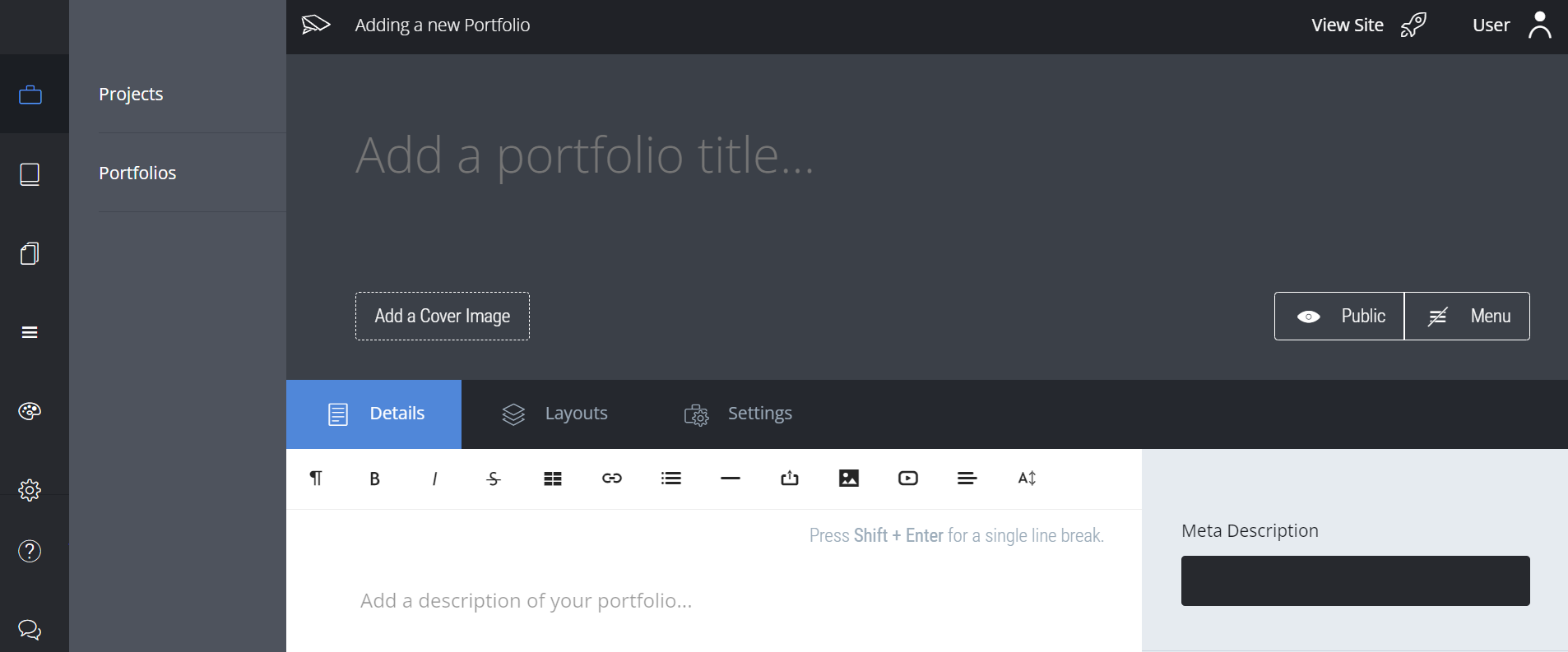Screen dimensions: 1568x652
Task: Open the Menu options next to Public
Action: pos(1467,316)
